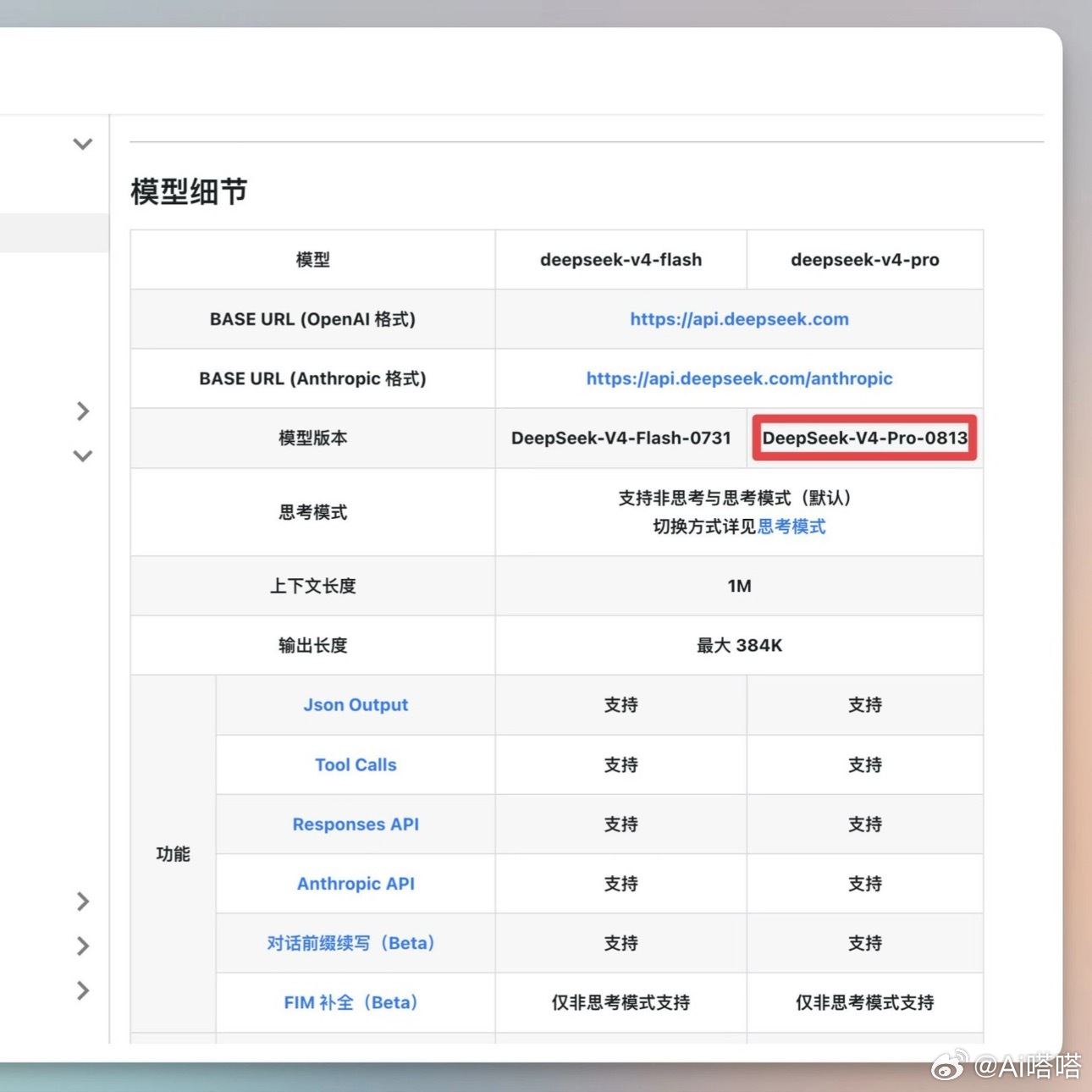
Task: Click the 1M context length value
Action: point(739,586)
